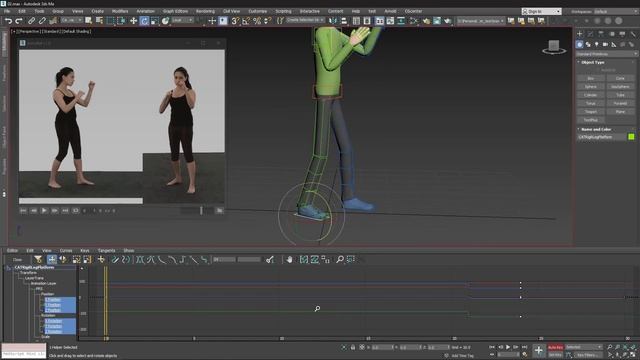Click the green object color swatch
Screen dimensions: 640x360
(x=631, y=137)
